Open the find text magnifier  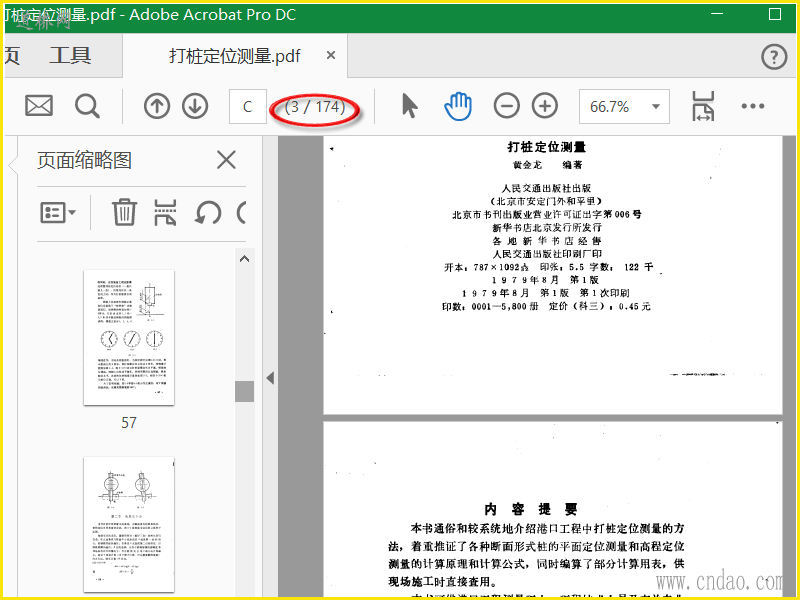coord(87,106)
